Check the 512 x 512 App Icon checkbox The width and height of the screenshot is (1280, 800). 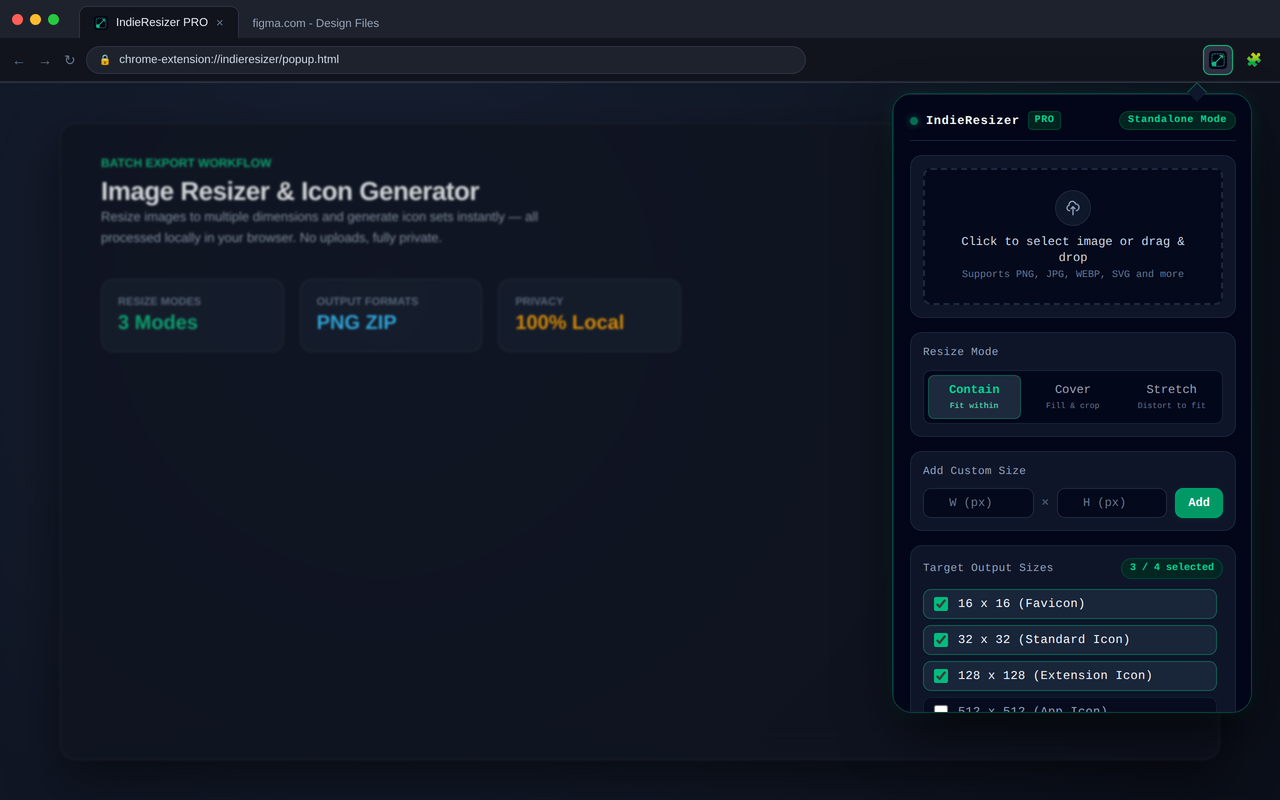[941, 709]
